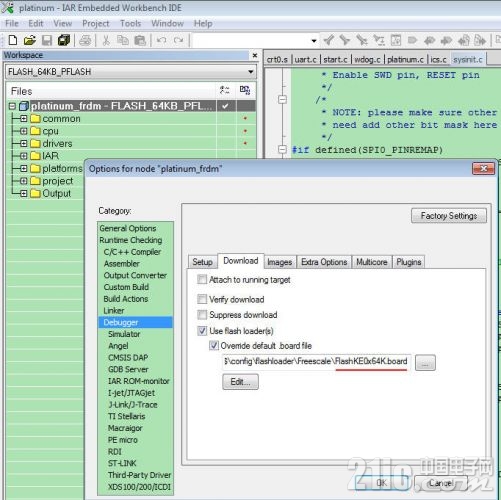Click the Undo toolbar icon
Viewport: 501px width, 500px height.
[x=162, y=40]
